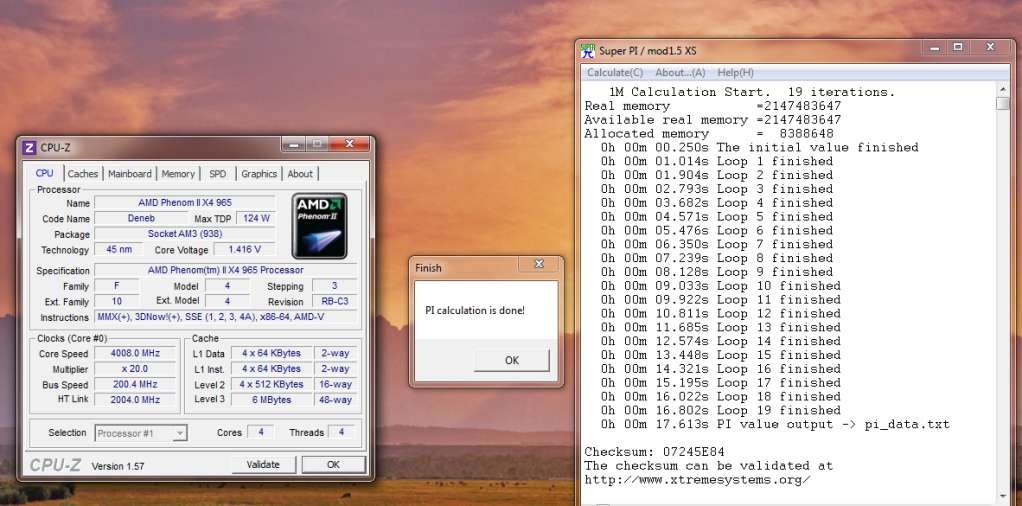Maximize the Super PI window
Image resolution: width=1022 pixels, height=506 pixels.
(x=957, y=48)
